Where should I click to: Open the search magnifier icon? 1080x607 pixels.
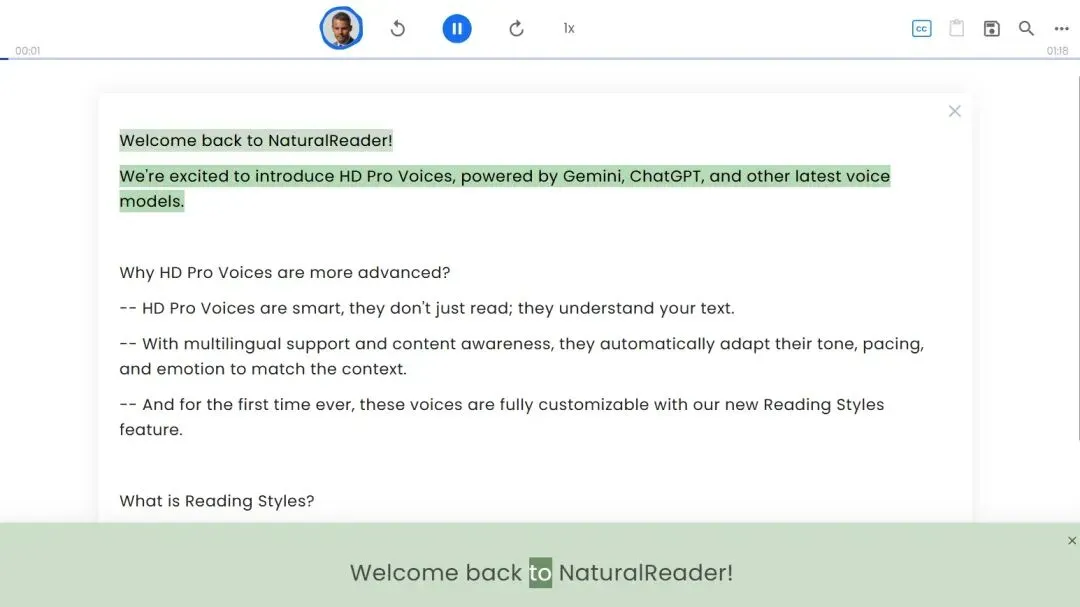[1026, 28]
